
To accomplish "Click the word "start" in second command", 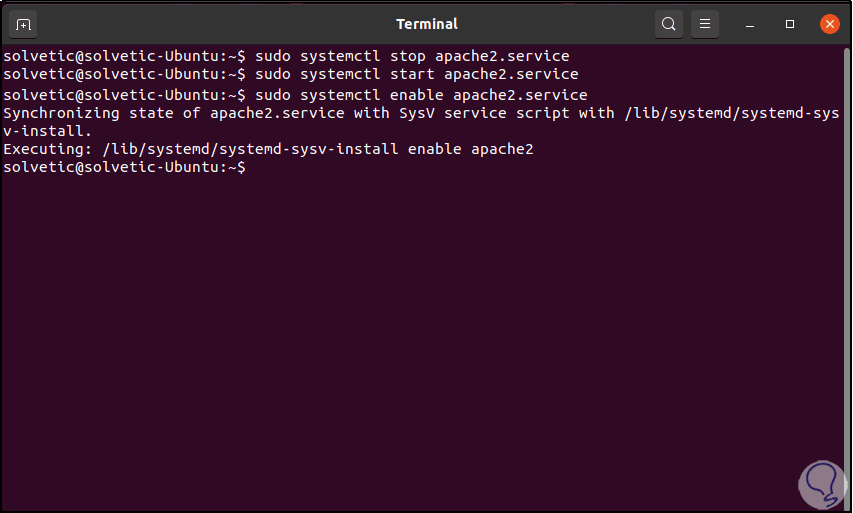I will tap(412, 74).
